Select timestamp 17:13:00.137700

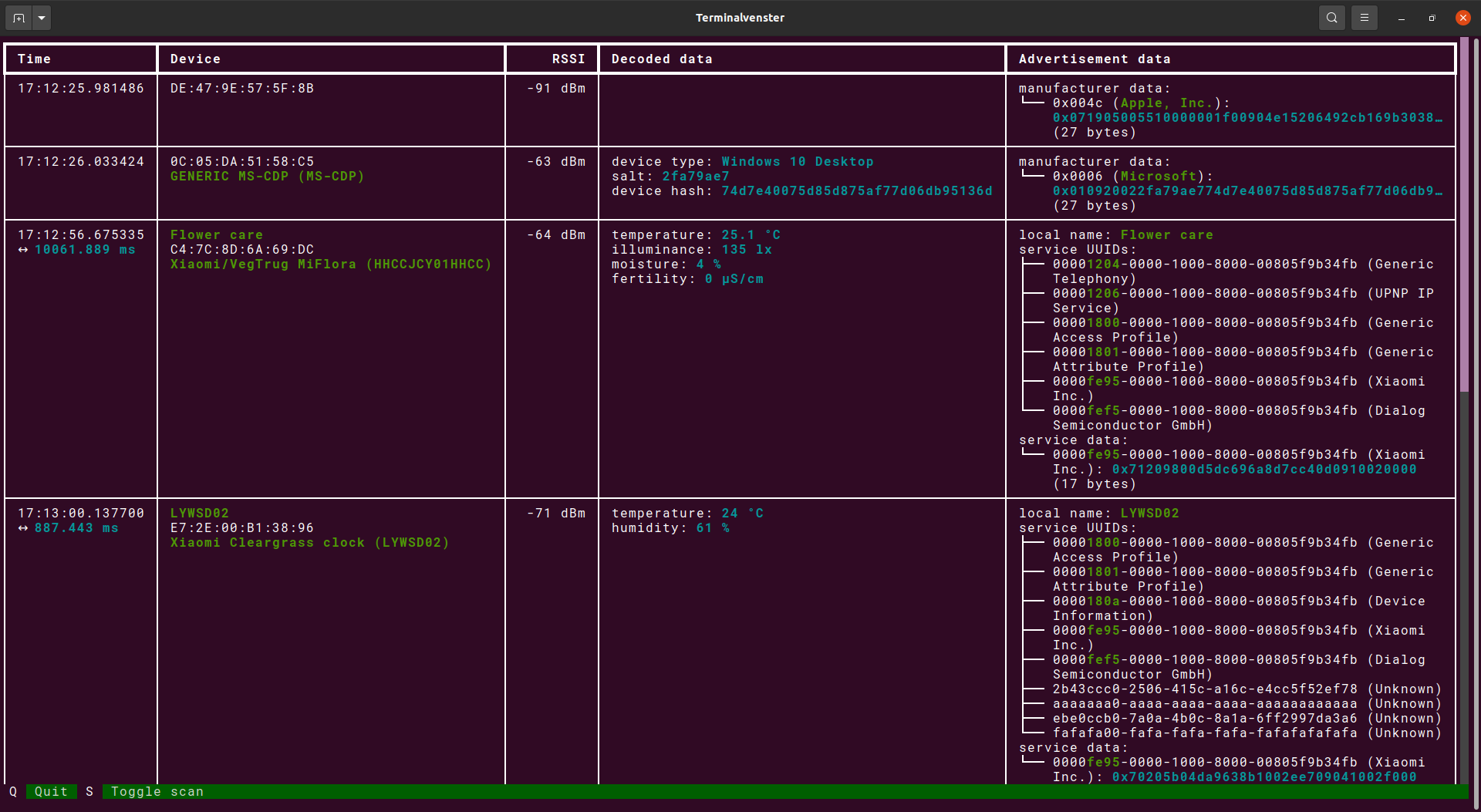(x=81, y=514)
